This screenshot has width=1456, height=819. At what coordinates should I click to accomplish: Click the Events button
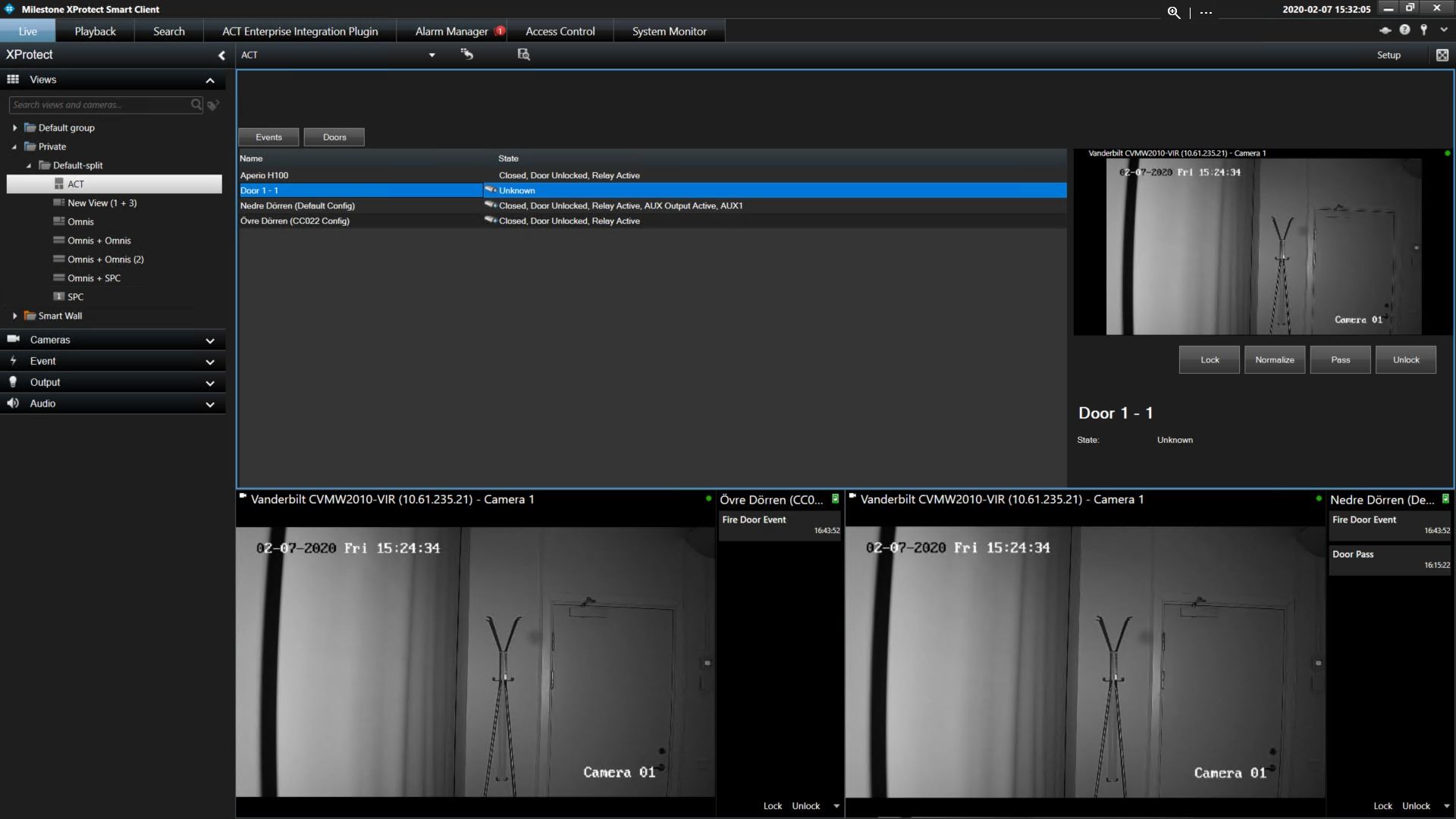pyautogui.click(x=268, y=137)
